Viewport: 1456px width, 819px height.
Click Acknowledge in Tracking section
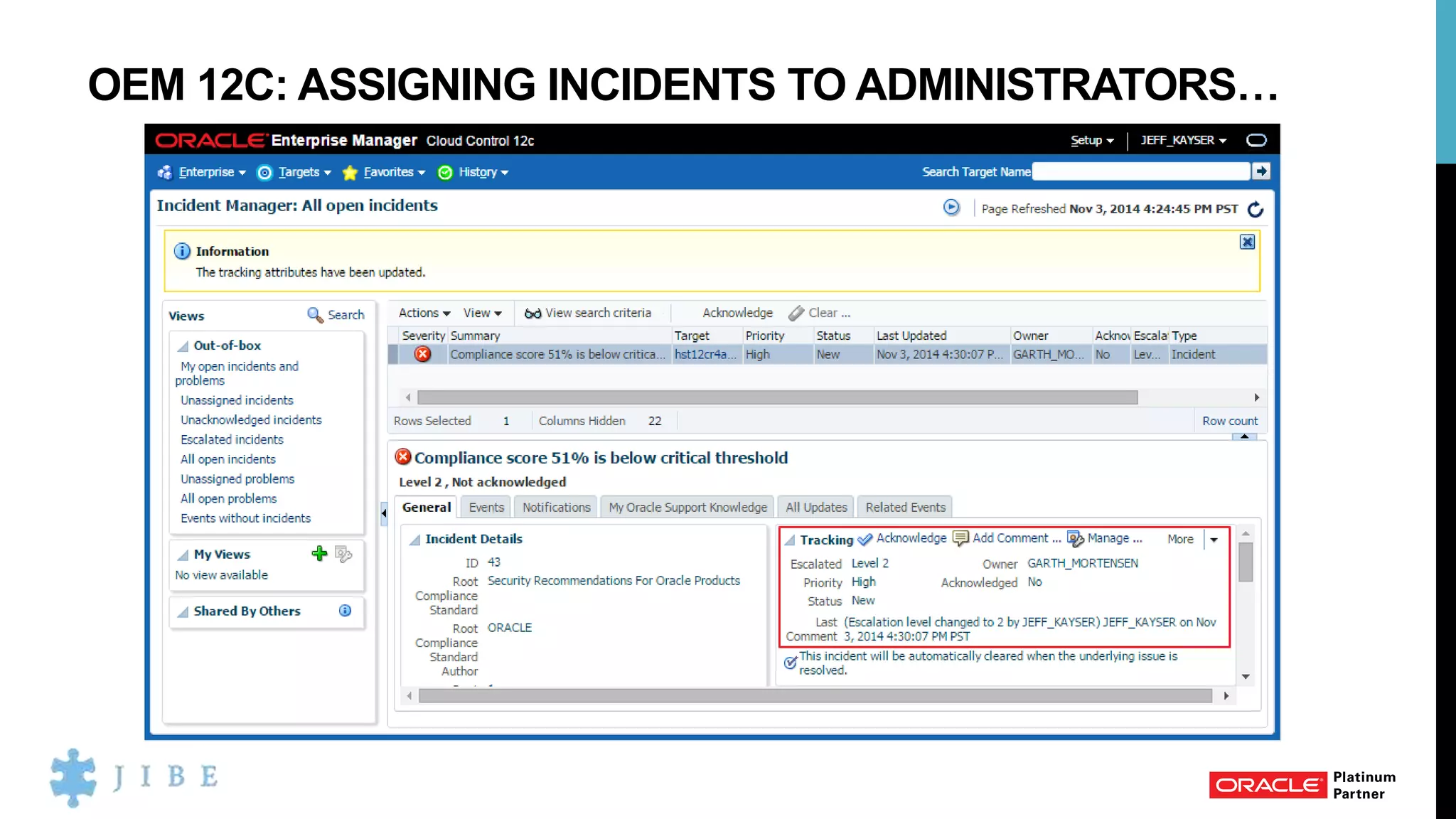(x=903, y=538)
